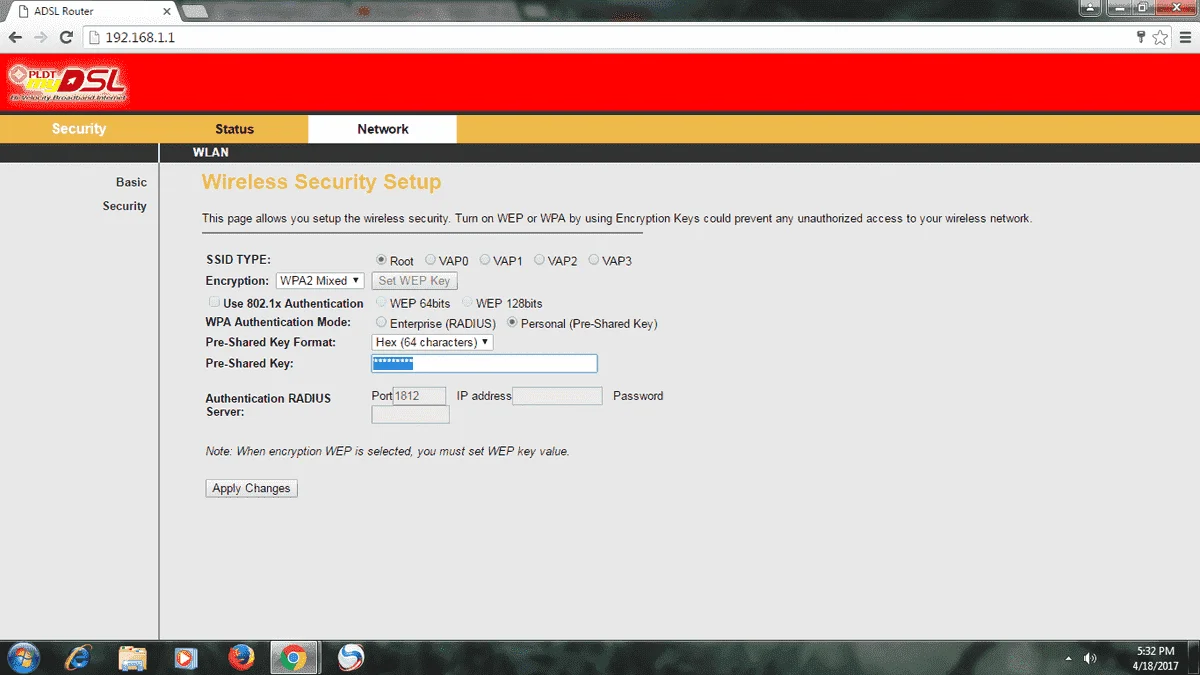Screen dimensions: 1200x675
Task: Click the saved password key icon
Action: coord(1141,37)
